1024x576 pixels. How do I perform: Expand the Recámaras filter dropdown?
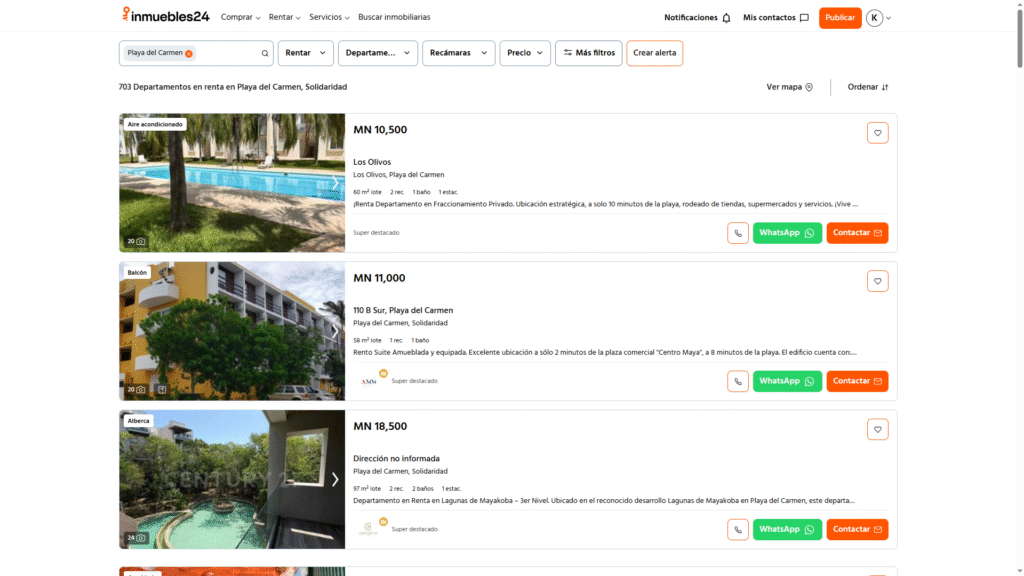pos(458,53)
